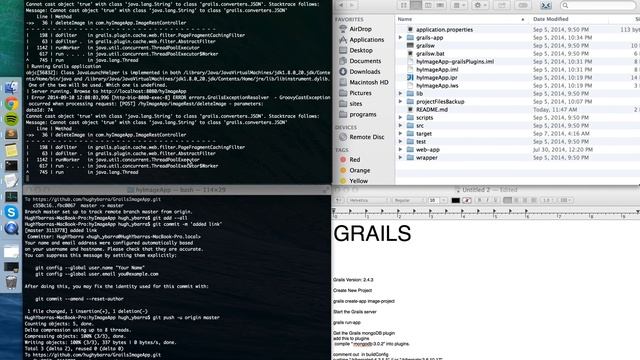Viewport: 640px width, 360px height.
Task: Open Sublime Text from the Dock
Action: 11,134
